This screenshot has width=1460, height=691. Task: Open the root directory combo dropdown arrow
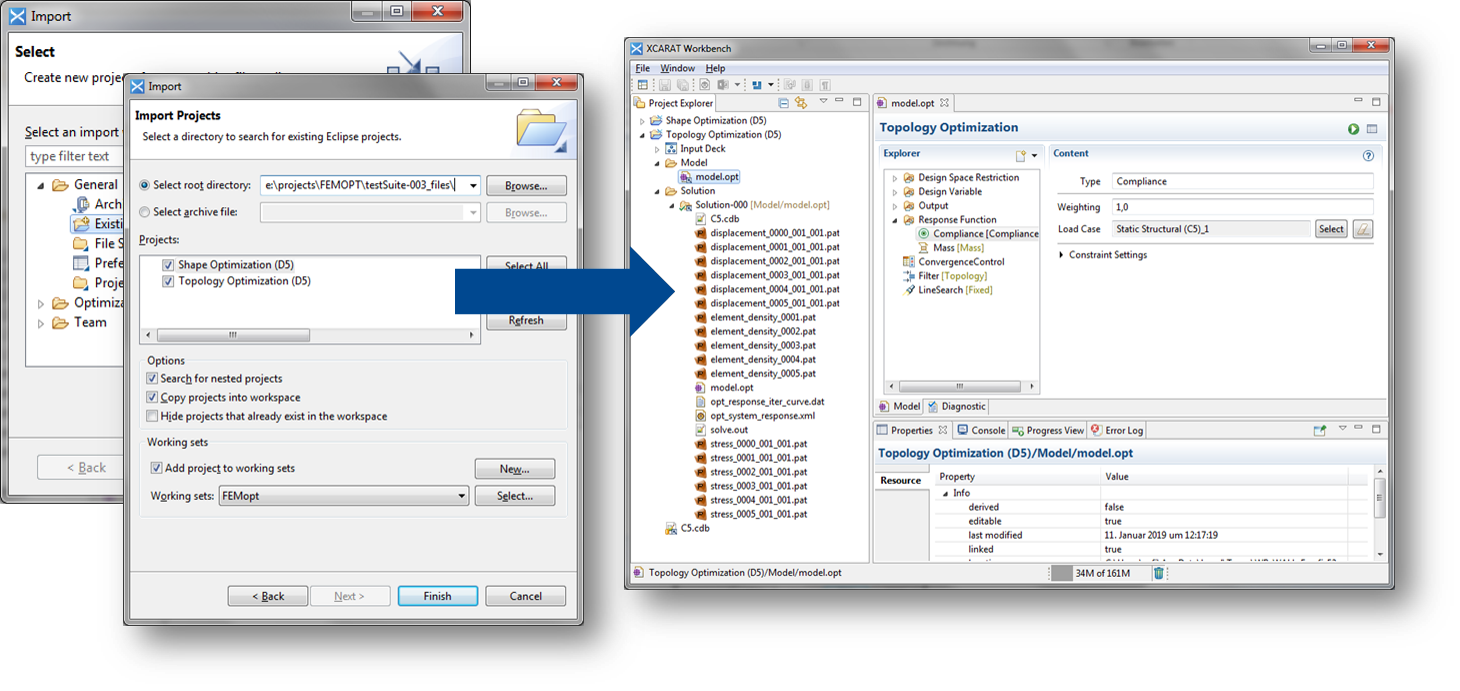pos(472,186)
